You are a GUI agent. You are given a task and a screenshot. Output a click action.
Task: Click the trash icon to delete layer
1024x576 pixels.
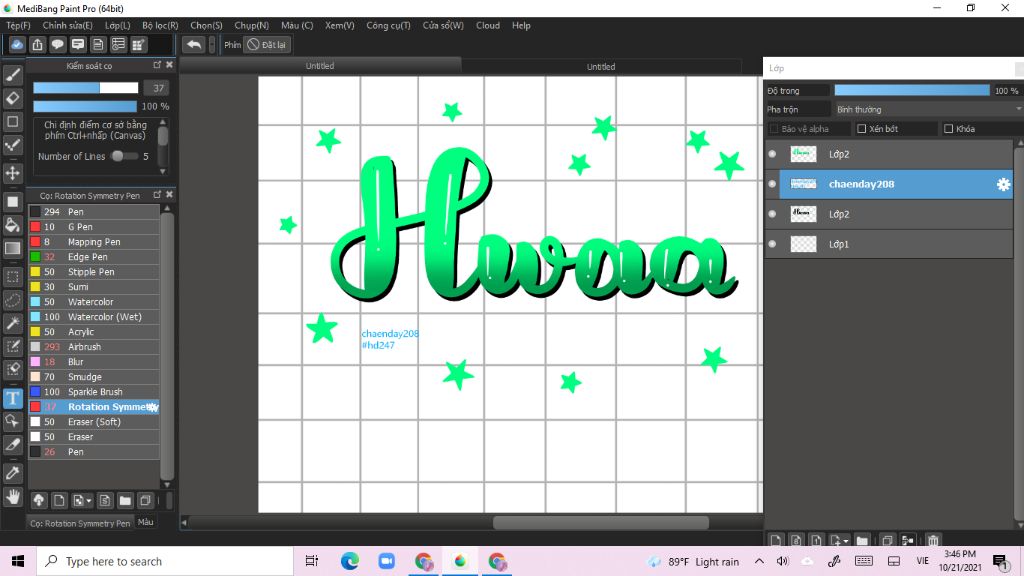click(x=933, y=540)
